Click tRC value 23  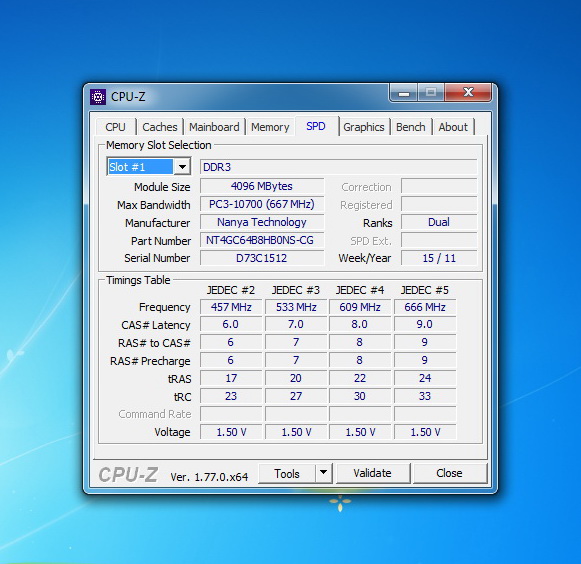tap(231, 396)
